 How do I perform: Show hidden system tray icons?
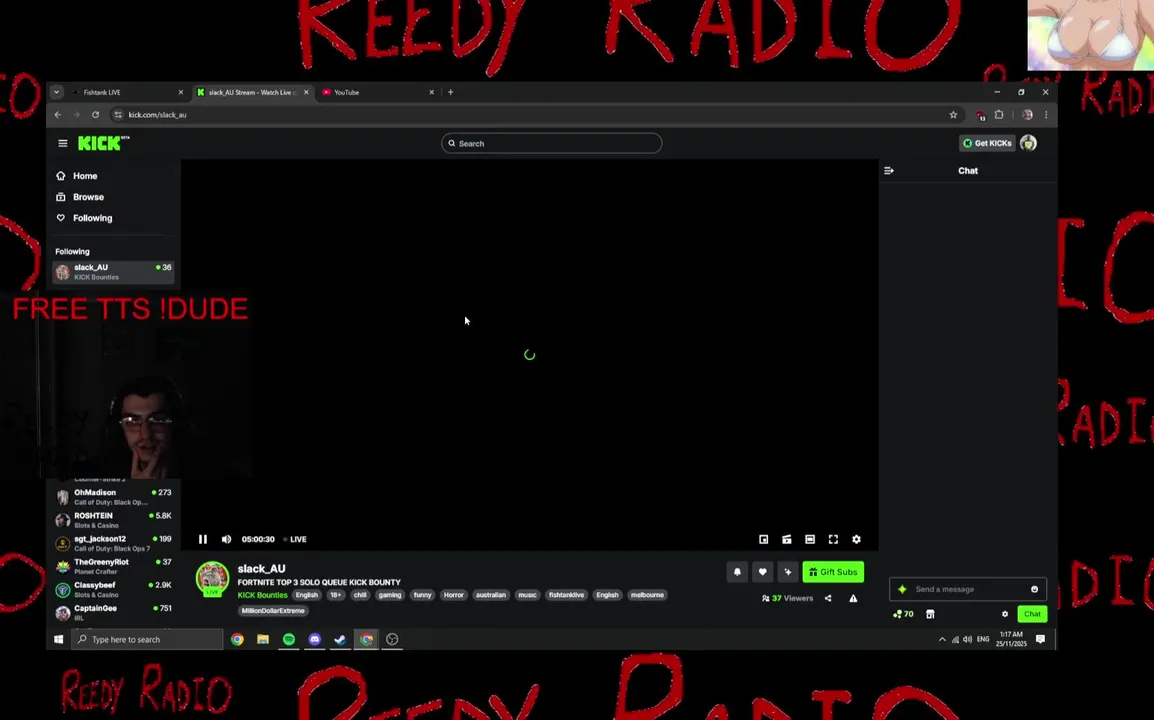click(942, 640)
